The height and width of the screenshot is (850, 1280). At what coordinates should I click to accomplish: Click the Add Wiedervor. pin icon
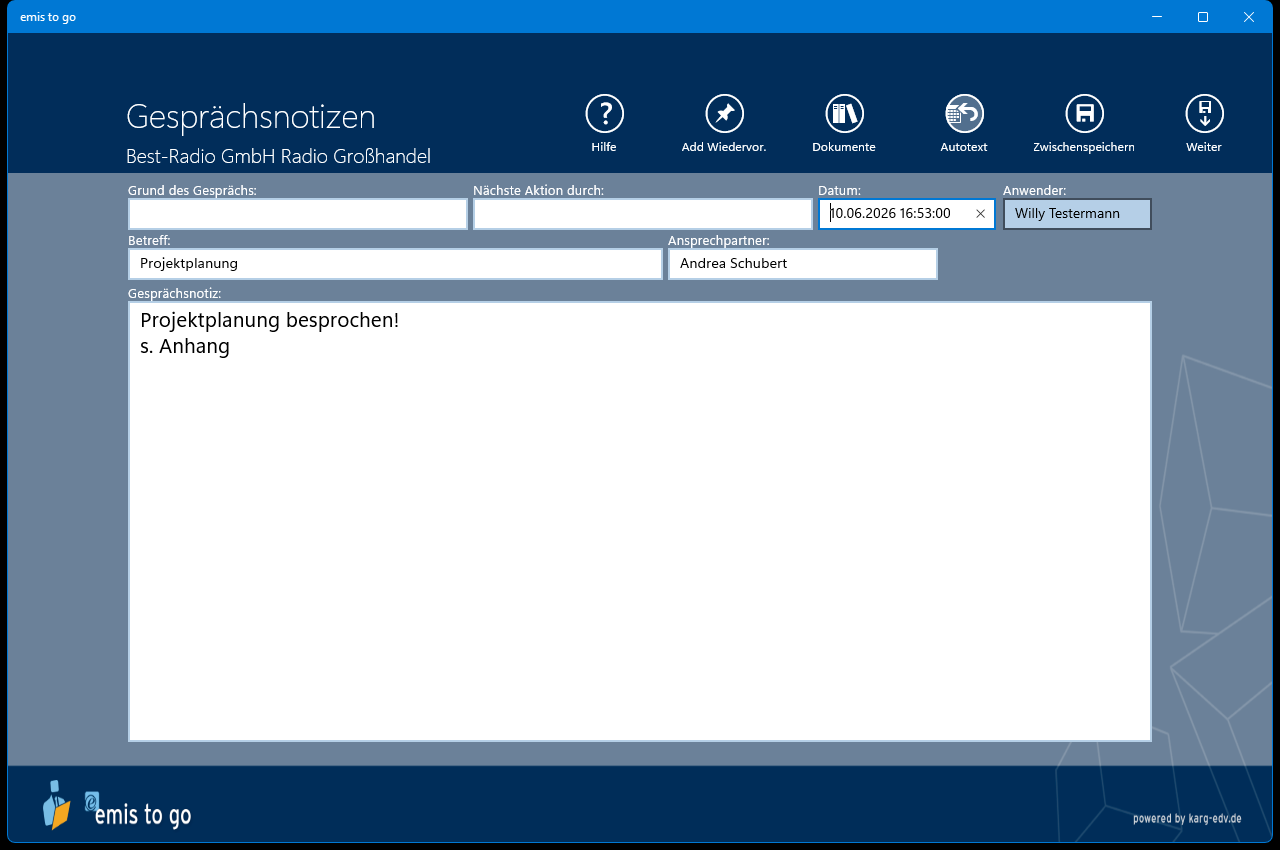(724, 114)
